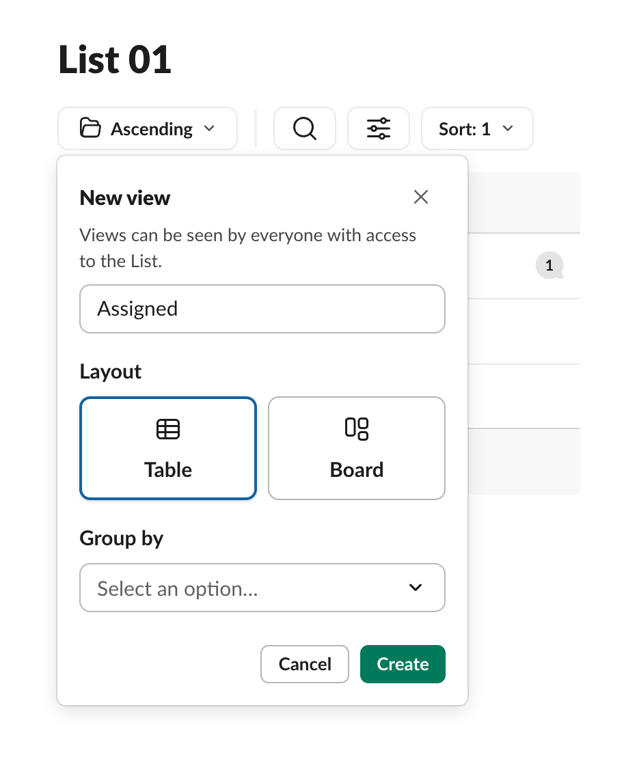Click the folder icon beside Ascending

[x=90, y=128]
